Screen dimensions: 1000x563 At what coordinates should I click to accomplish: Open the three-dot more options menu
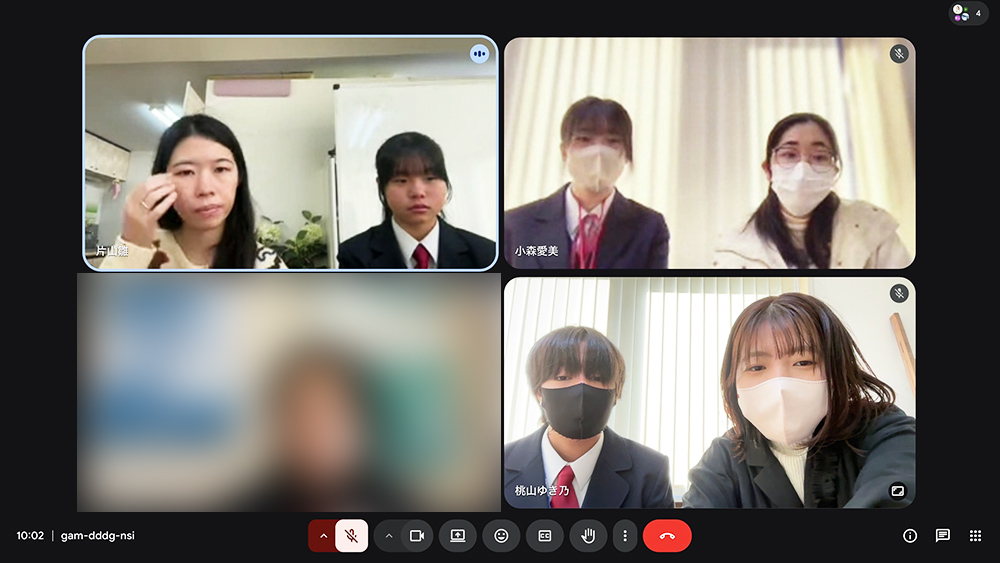tap(625, 536)
